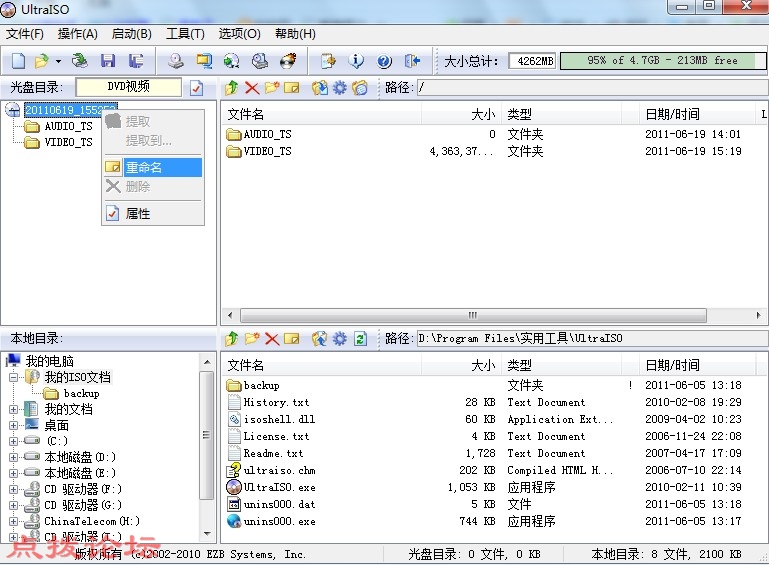Click the Save floppy disk icon

click(x=108, y=61)
